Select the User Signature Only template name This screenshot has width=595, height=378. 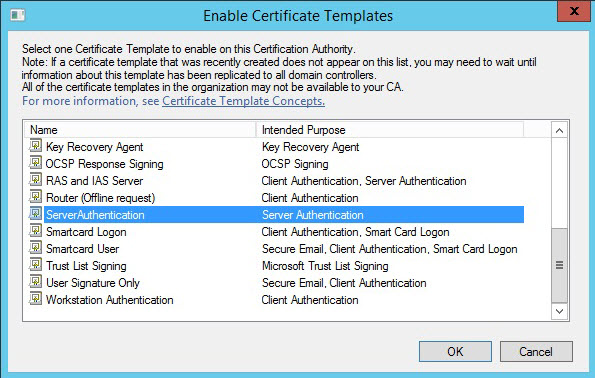point(93,283)
